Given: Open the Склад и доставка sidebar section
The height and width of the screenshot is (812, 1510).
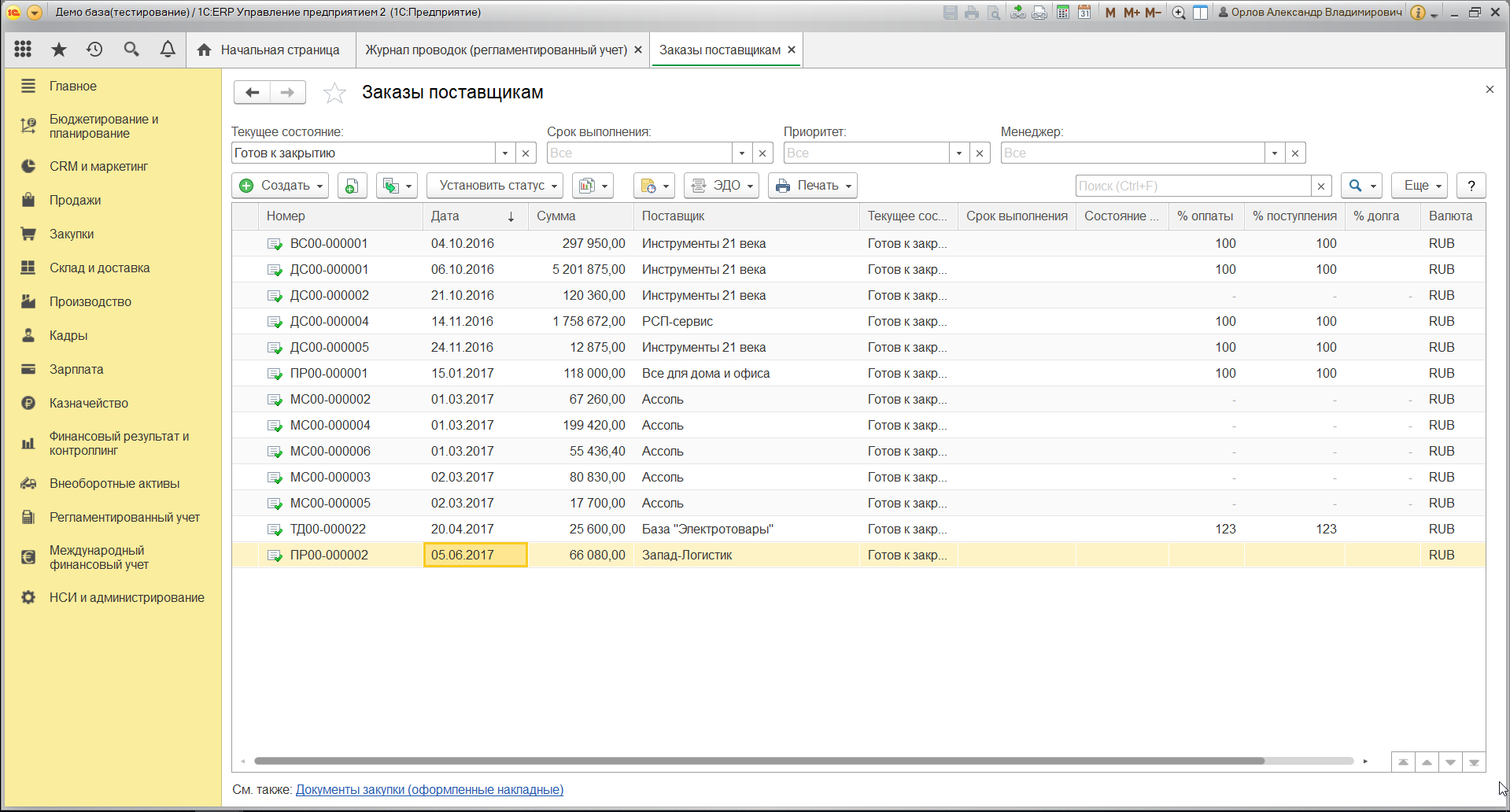Looking at the screenshot, I should [x=99, y=268].
